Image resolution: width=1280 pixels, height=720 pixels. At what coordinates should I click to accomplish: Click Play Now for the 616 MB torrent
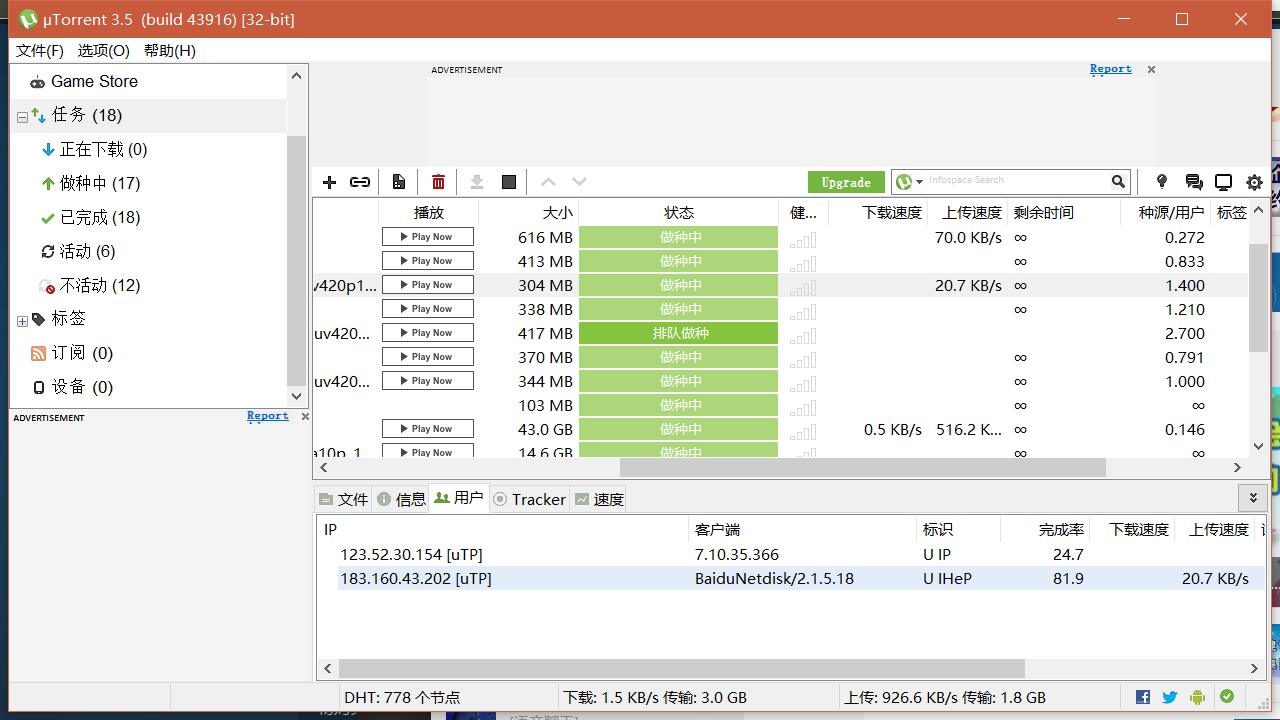(x=428, y=237)
